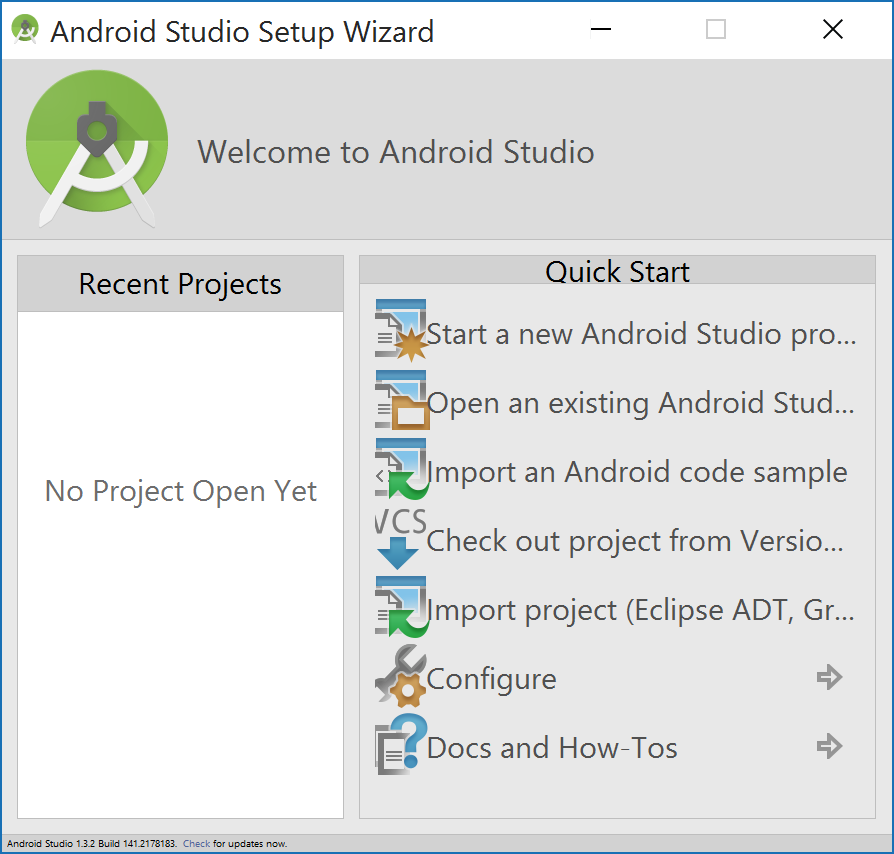Click the Docs question mark icon
894x854 pixels.
[x=401, y=745]
